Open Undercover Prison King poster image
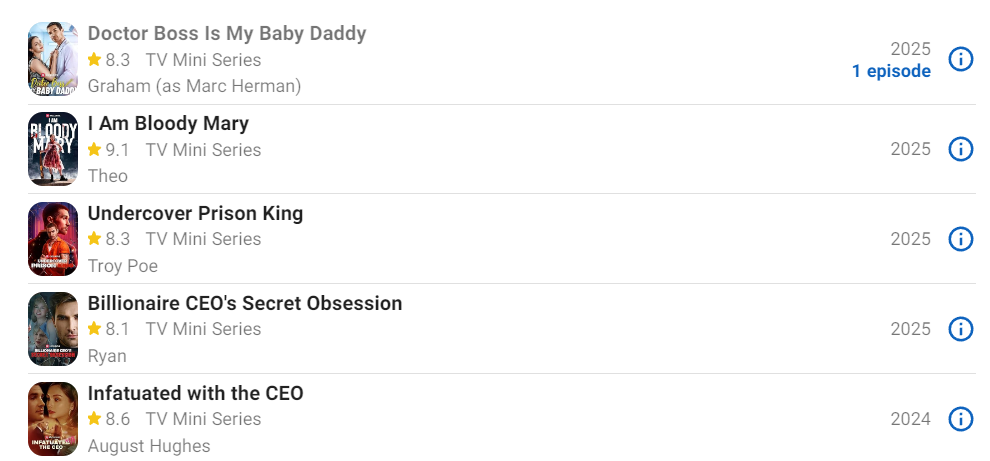The width and height of the screenshot is (990, 461). (53, 239)
